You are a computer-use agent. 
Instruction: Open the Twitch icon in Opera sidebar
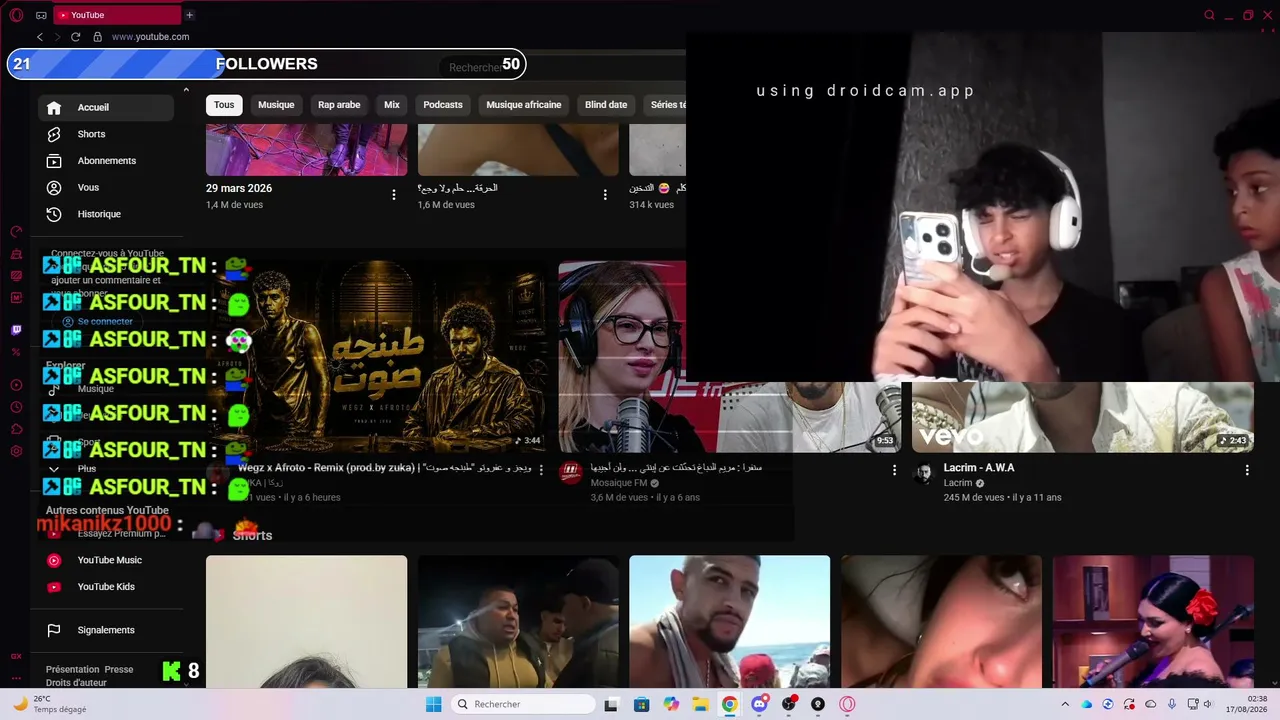pyautogui.click(x=16, y=330)
